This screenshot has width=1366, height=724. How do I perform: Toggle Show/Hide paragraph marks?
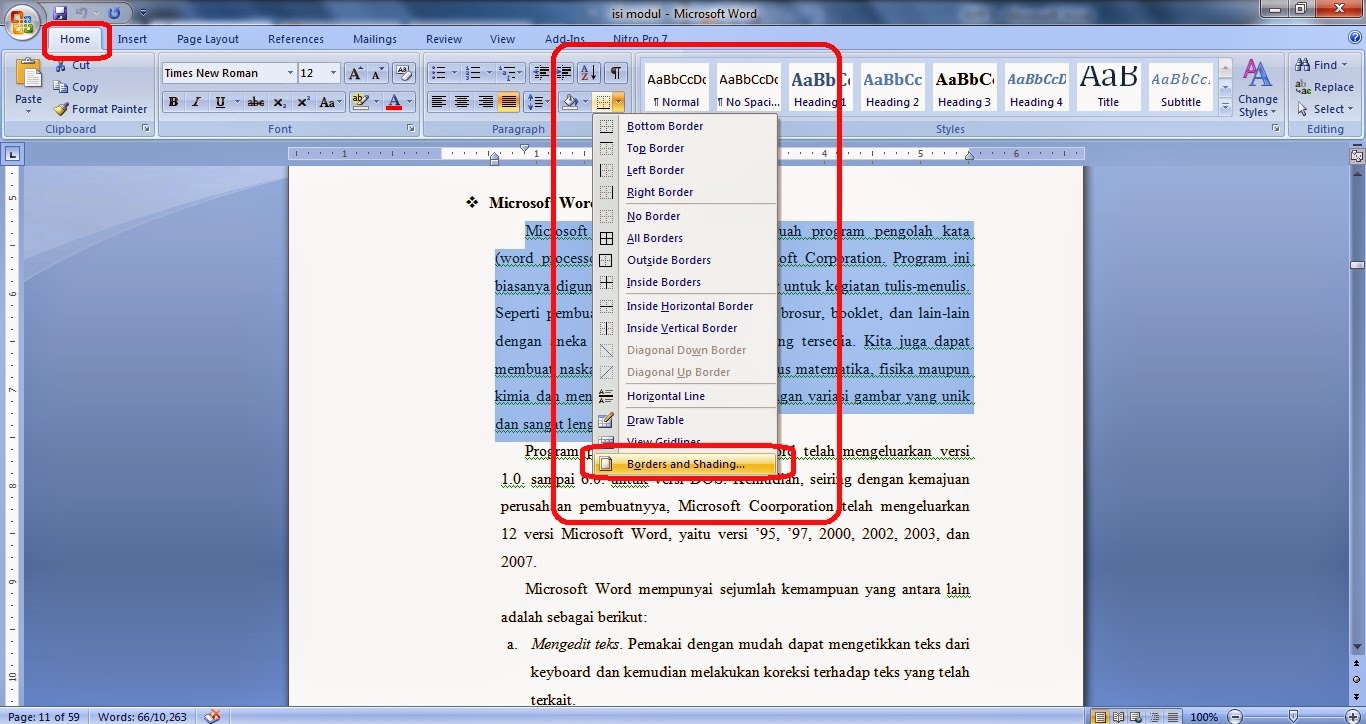click(615, 72)
